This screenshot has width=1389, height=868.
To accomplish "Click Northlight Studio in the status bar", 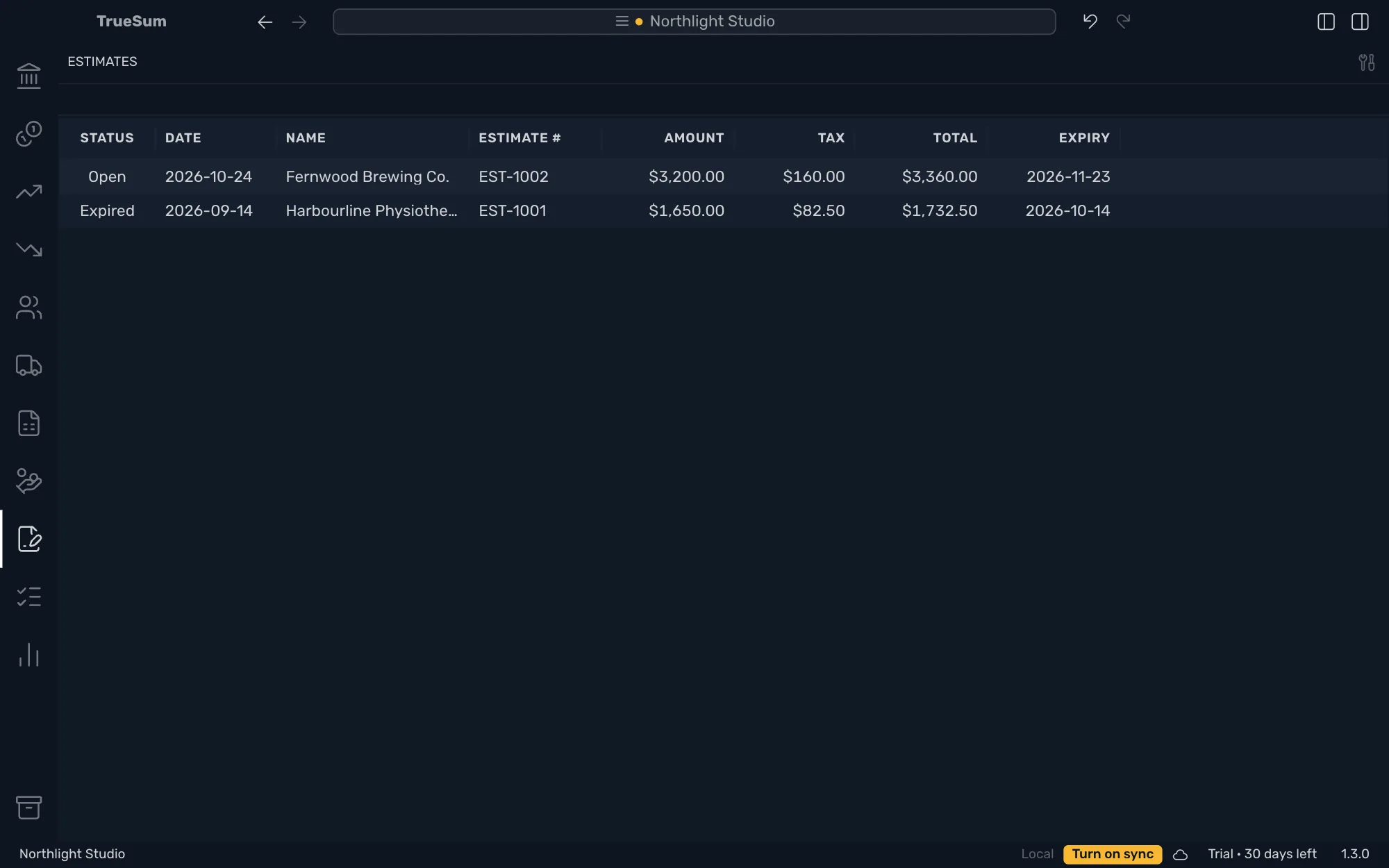I will (x=72, y=854).
